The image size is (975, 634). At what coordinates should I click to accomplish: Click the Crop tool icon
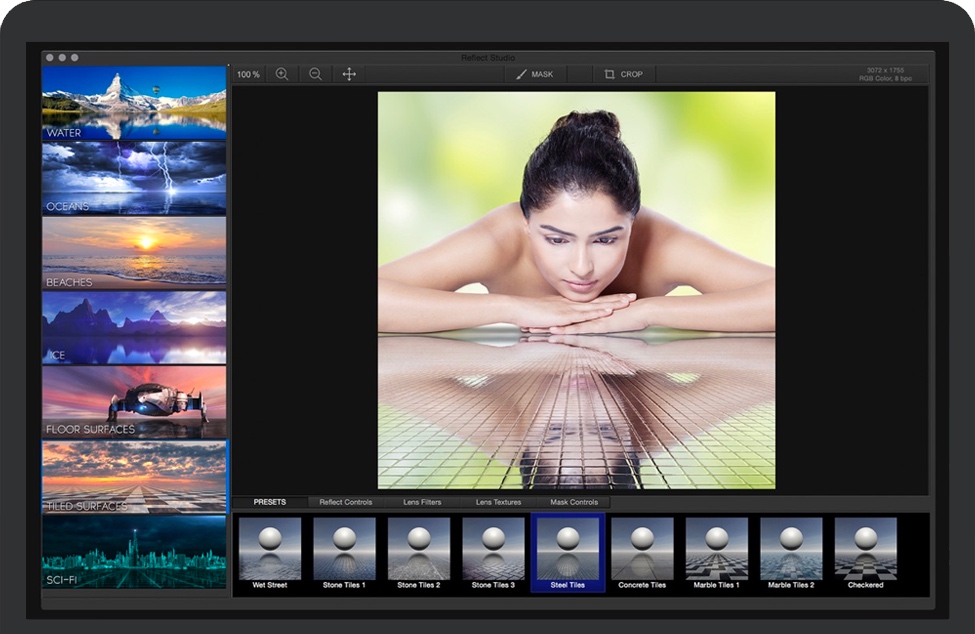click(x=610, y=73)
